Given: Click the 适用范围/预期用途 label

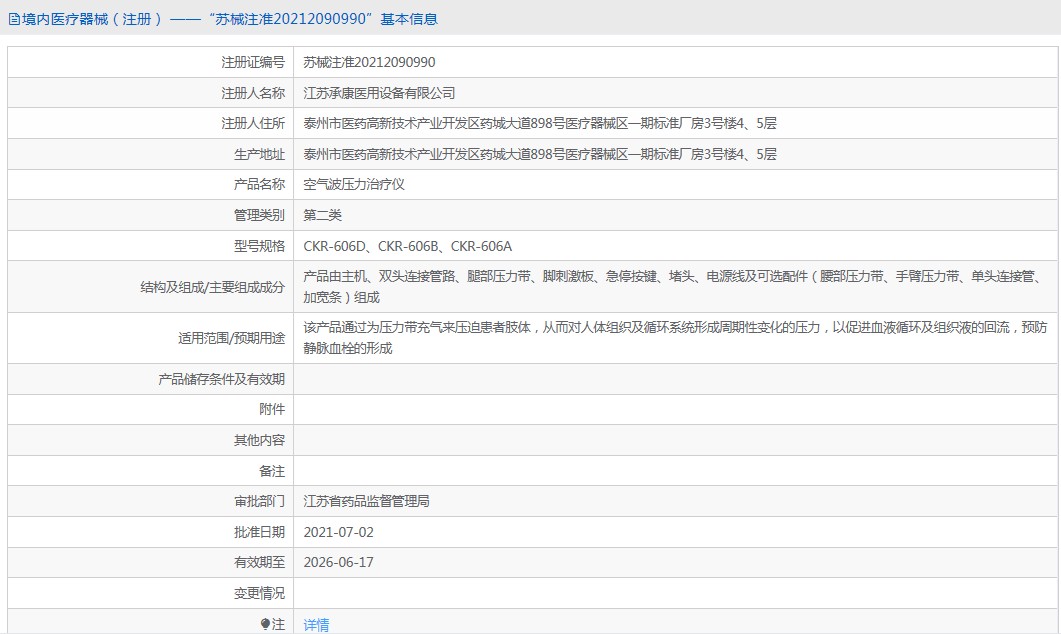Looking at the screenshot, I should [x=231, y=338].
